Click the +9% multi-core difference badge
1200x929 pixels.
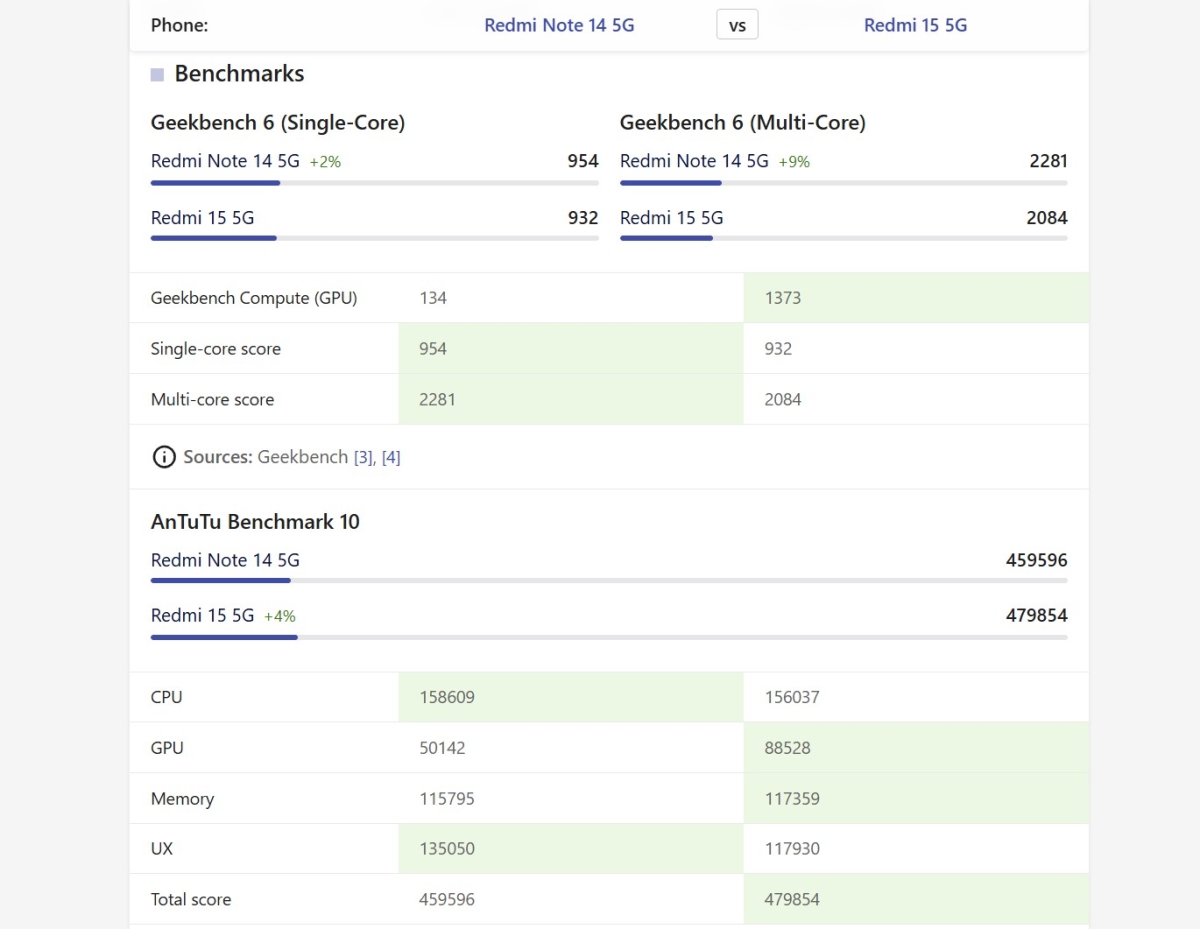coord(794,161)
